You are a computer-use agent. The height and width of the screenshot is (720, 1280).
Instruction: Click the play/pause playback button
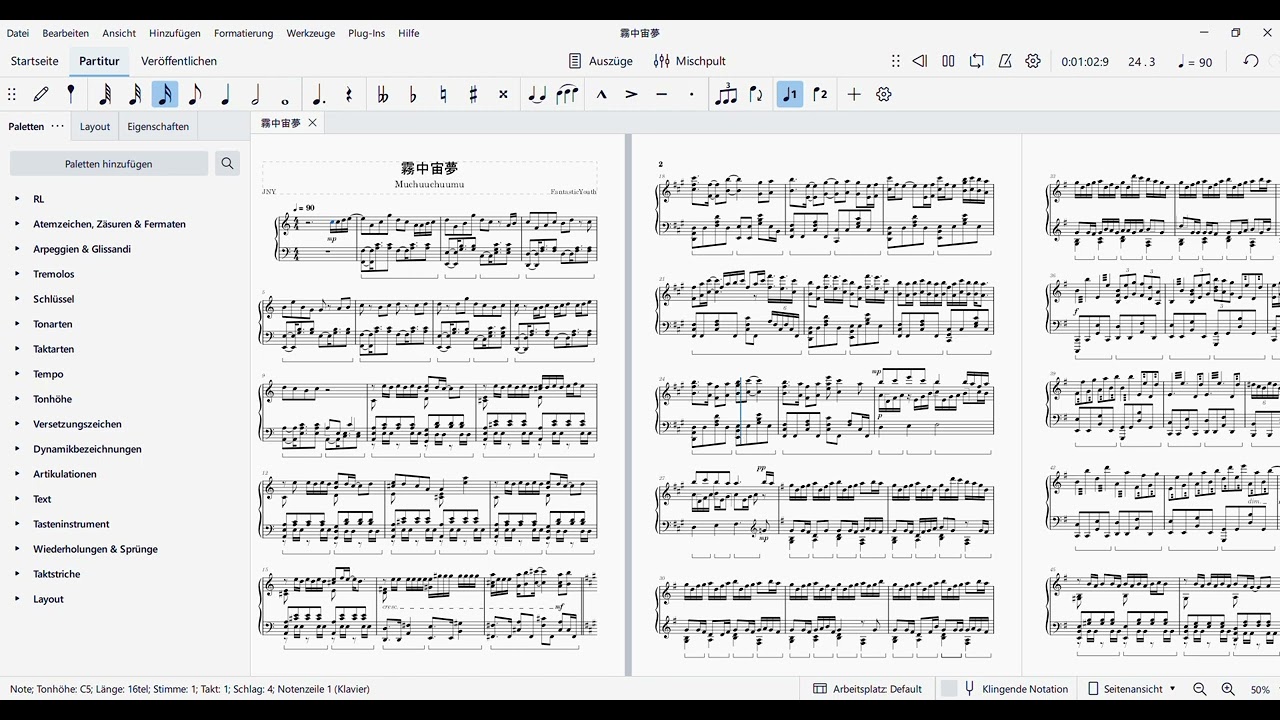pyautogui.click(x=948, y=61)
